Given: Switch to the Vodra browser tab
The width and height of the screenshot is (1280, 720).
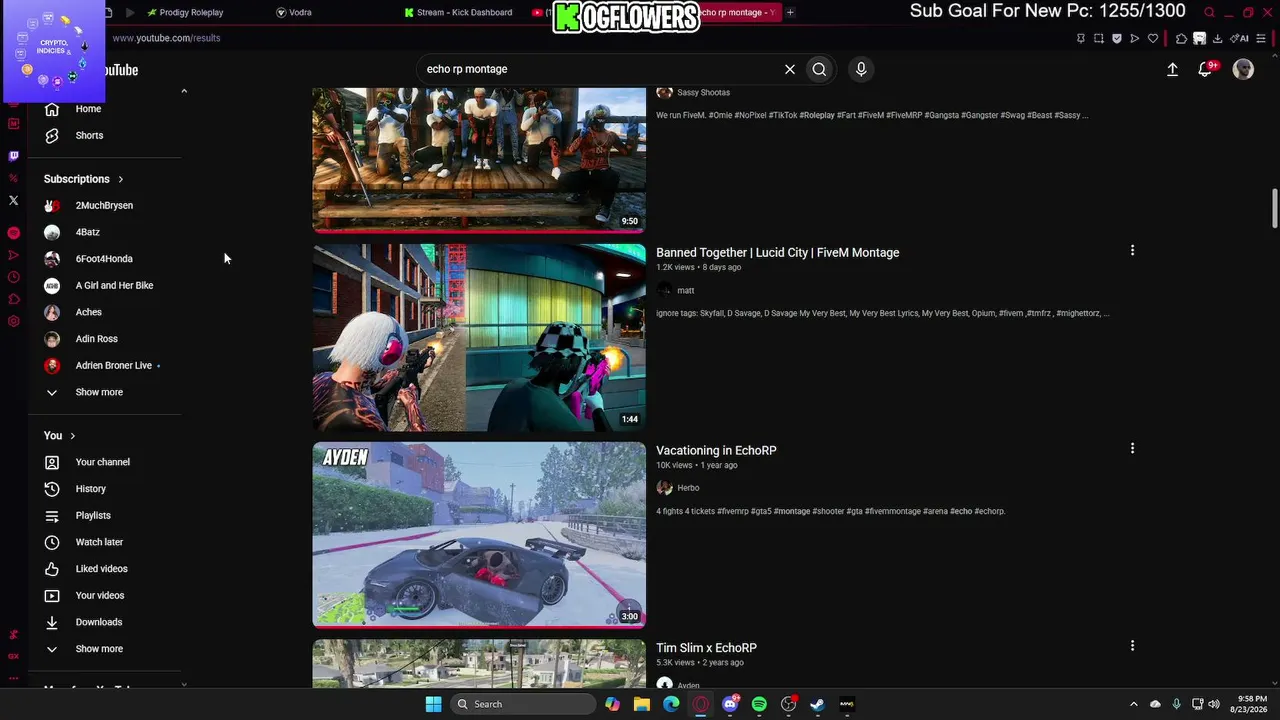Looking at the screenshot, I should click(300, 12).
